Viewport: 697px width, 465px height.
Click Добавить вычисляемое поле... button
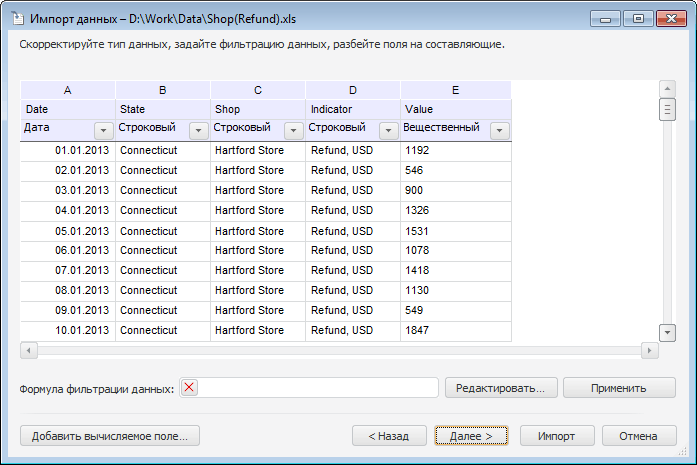110,436
